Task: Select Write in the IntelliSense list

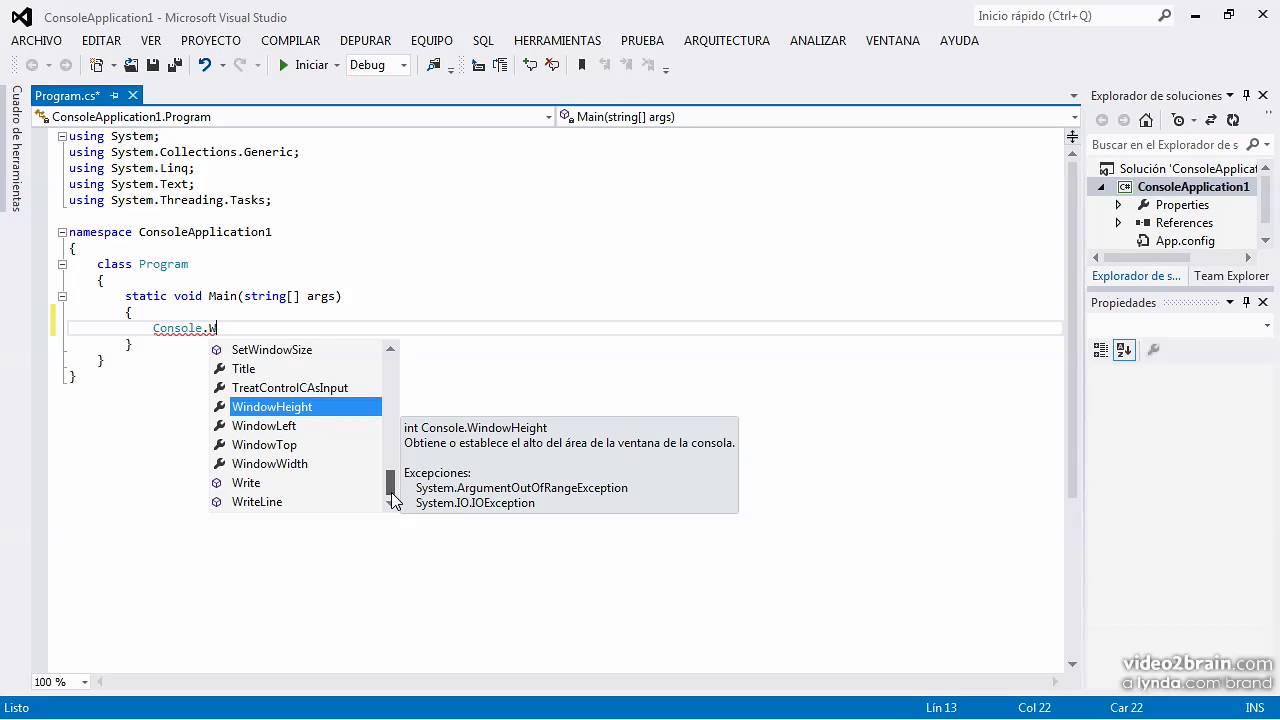Action: coord(296,483)
